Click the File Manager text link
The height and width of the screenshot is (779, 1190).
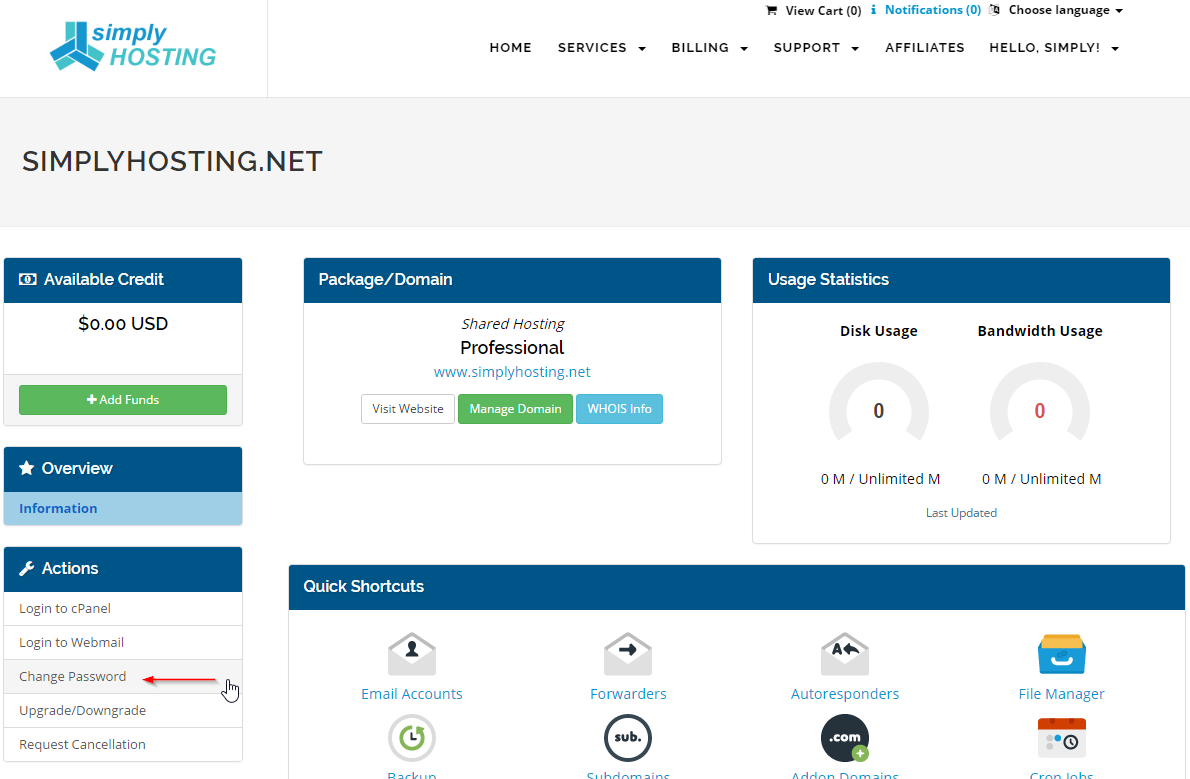1062,694
